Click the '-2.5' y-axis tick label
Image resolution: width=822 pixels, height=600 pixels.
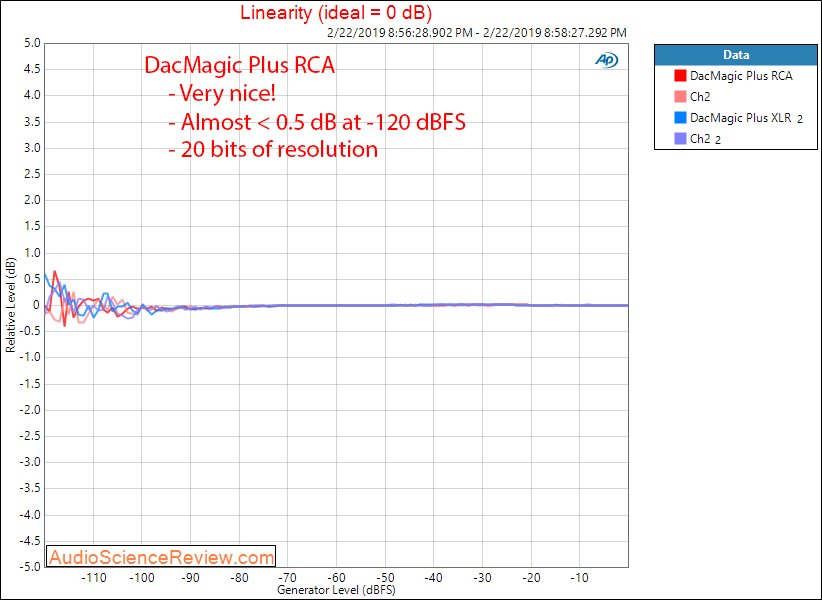pos(30,436)
